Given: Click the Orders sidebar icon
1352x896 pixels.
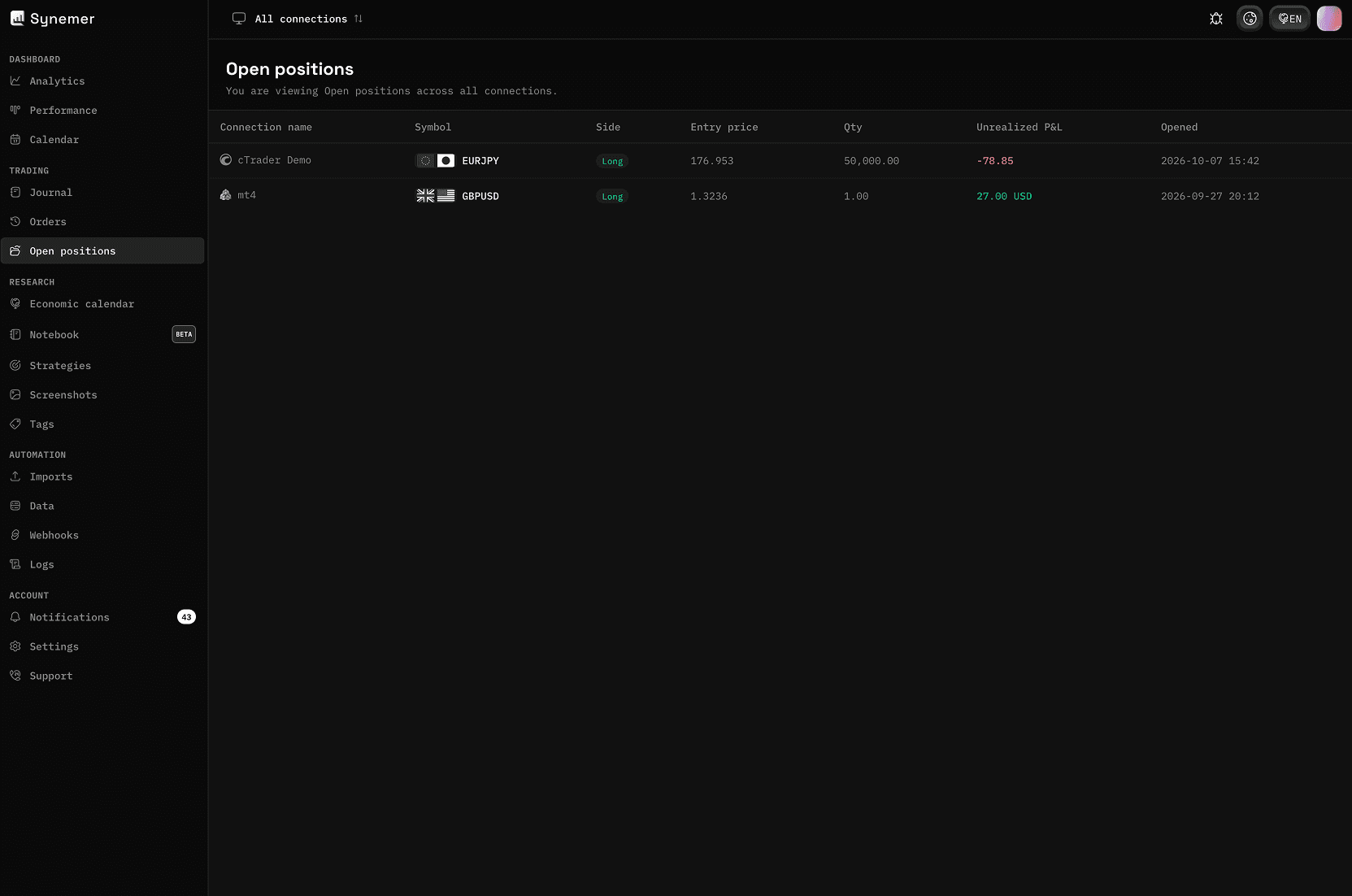Looking at the screenshot, I should click(x=15, y=222).
